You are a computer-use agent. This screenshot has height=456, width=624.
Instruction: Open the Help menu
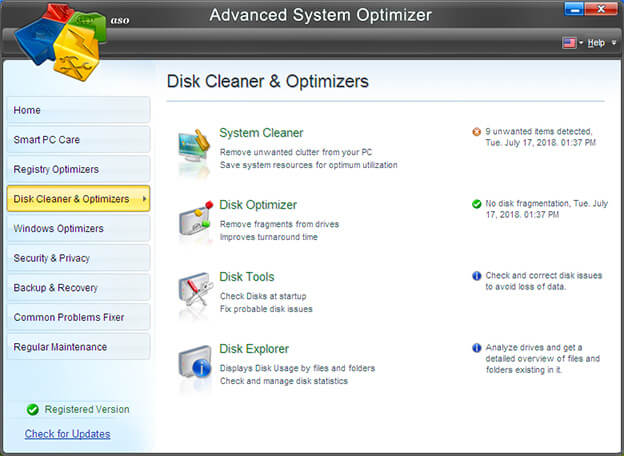click(596, 43)
